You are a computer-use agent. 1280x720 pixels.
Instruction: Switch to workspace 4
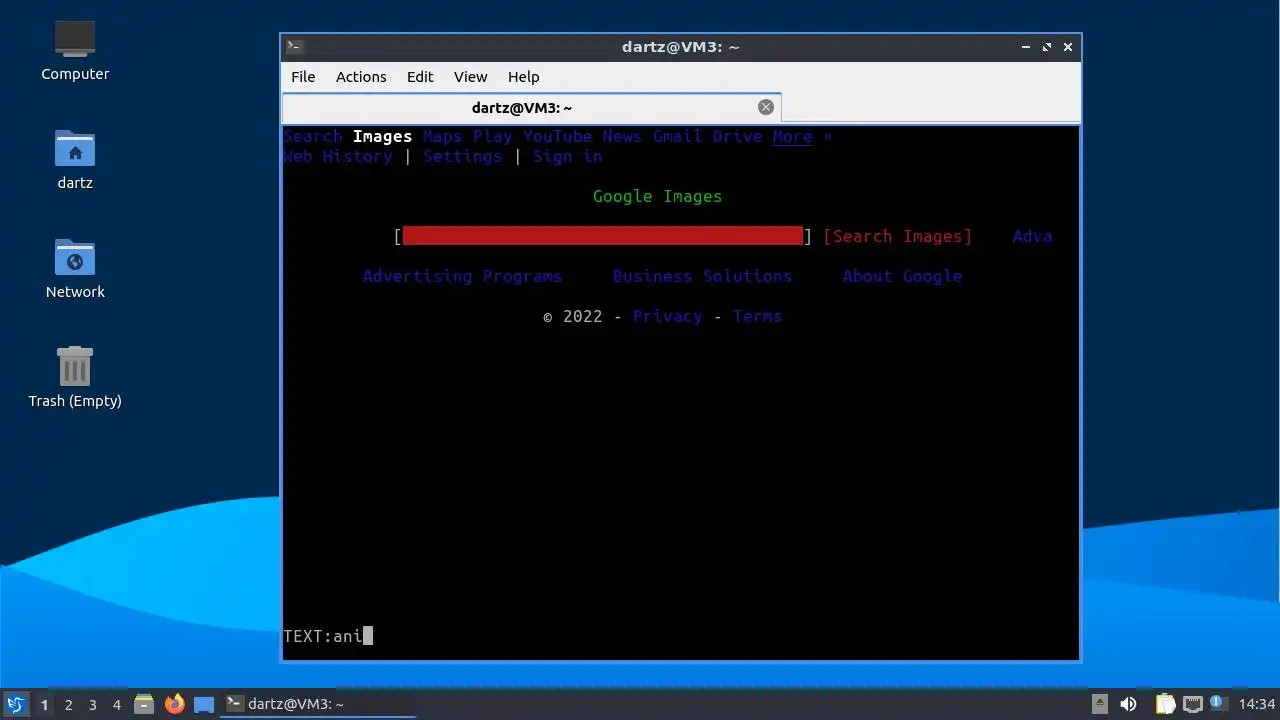tap(117, 705)
